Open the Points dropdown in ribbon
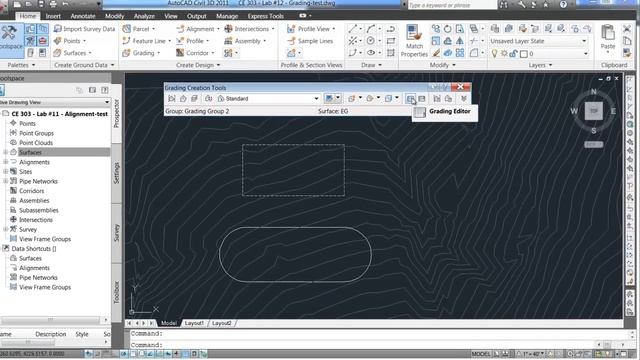The width and height of the screenshot is (640, 360). point(70,41)
